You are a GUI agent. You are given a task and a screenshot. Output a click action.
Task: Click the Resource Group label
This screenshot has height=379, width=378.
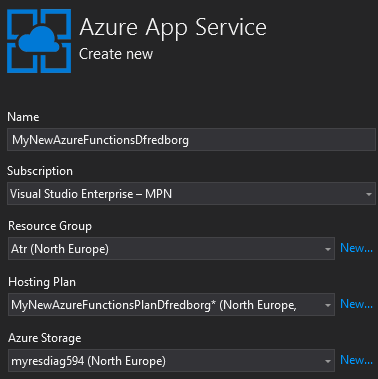pyautogui.click(x=50, y=226)
